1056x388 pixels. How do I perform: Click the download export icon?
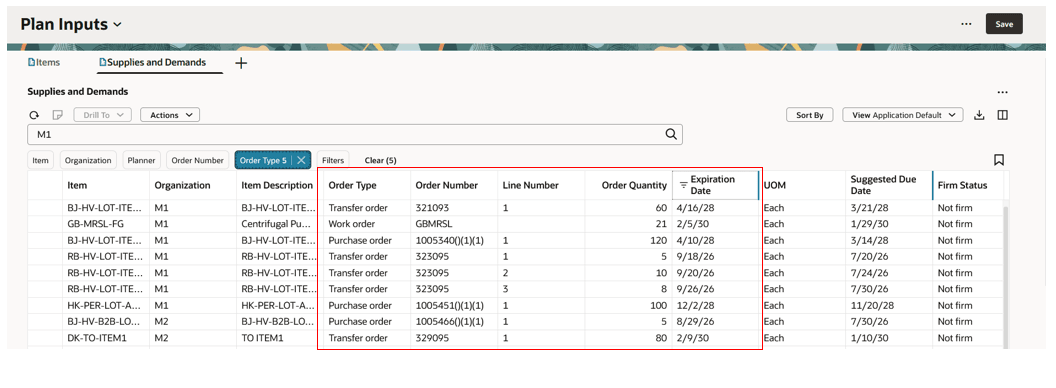pyautogui.click(x=980, y=115)
